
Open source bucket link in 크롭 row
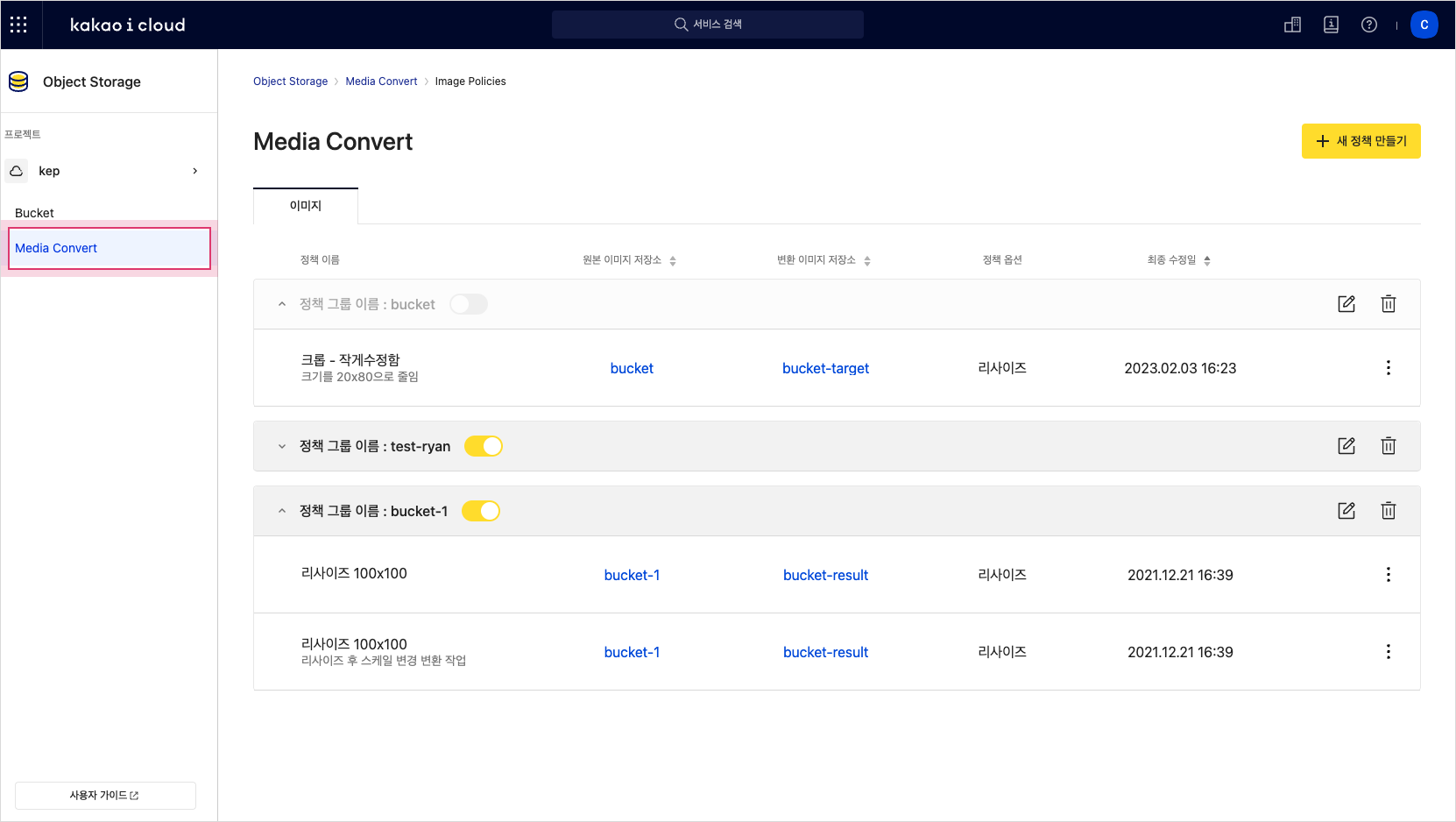632,369
